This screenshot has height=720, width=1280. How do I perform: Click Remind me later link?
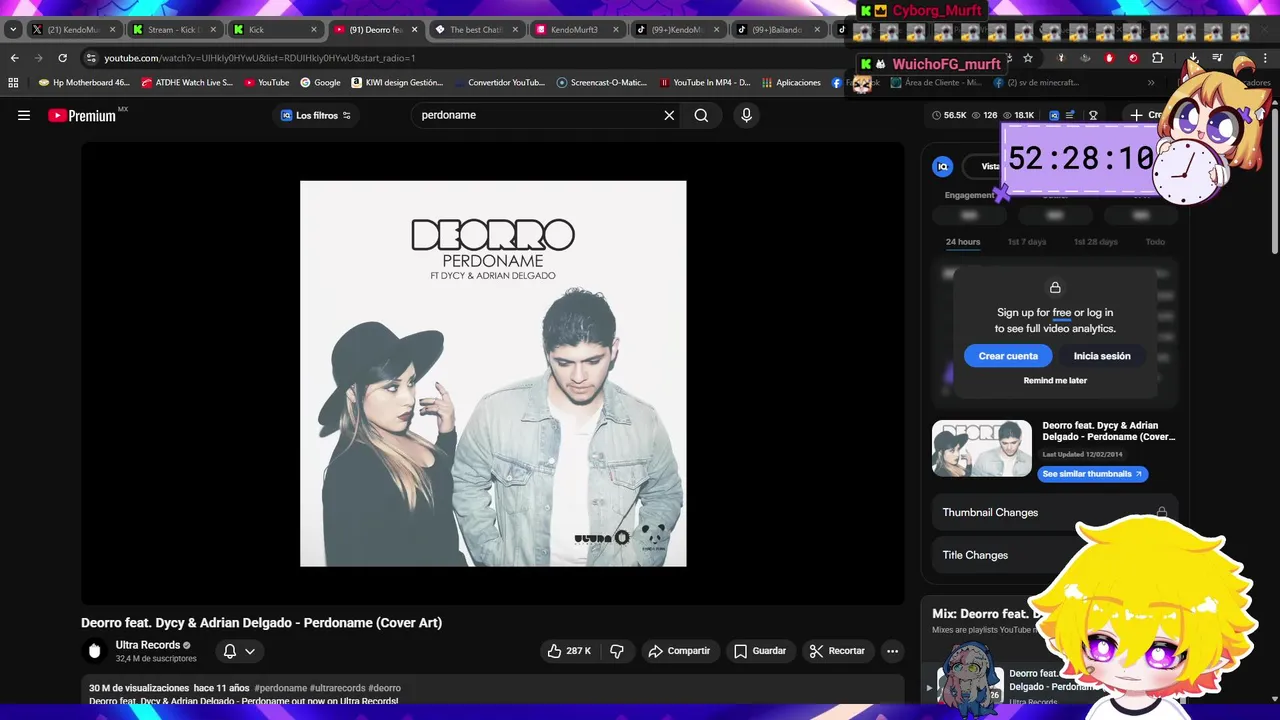pyautogui.click(x=1055, y=381)
